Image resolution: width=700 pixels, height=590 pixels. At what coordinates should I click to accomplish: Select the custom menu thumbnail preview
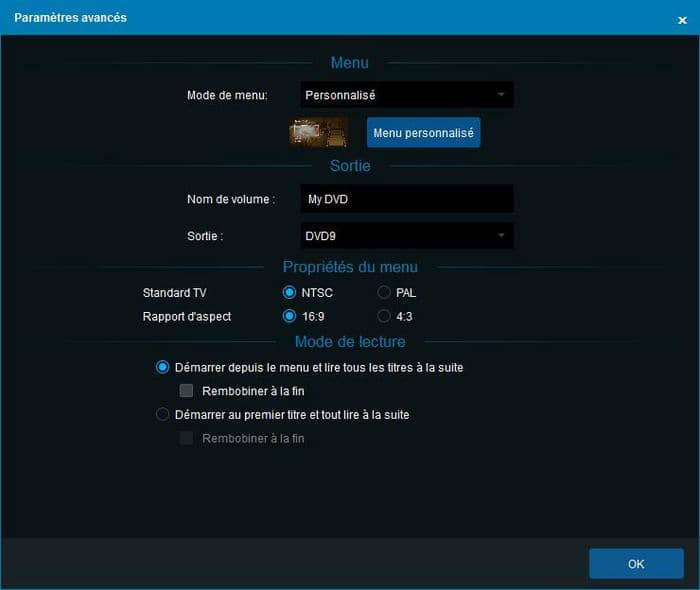pyautogui.click(x=318, y=133)
